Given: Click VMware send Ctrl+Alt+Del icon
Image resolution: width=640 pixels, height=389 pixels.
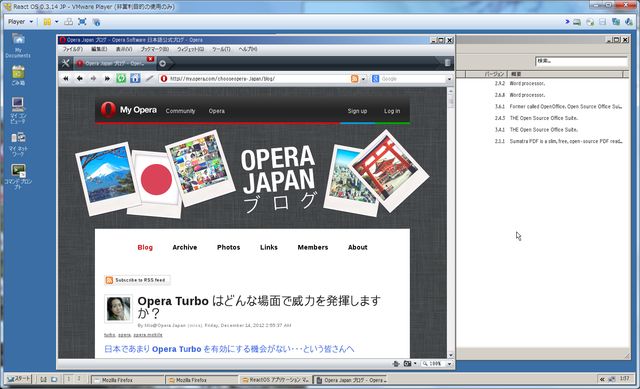Looking at the screenshot, I should [69, 22].
